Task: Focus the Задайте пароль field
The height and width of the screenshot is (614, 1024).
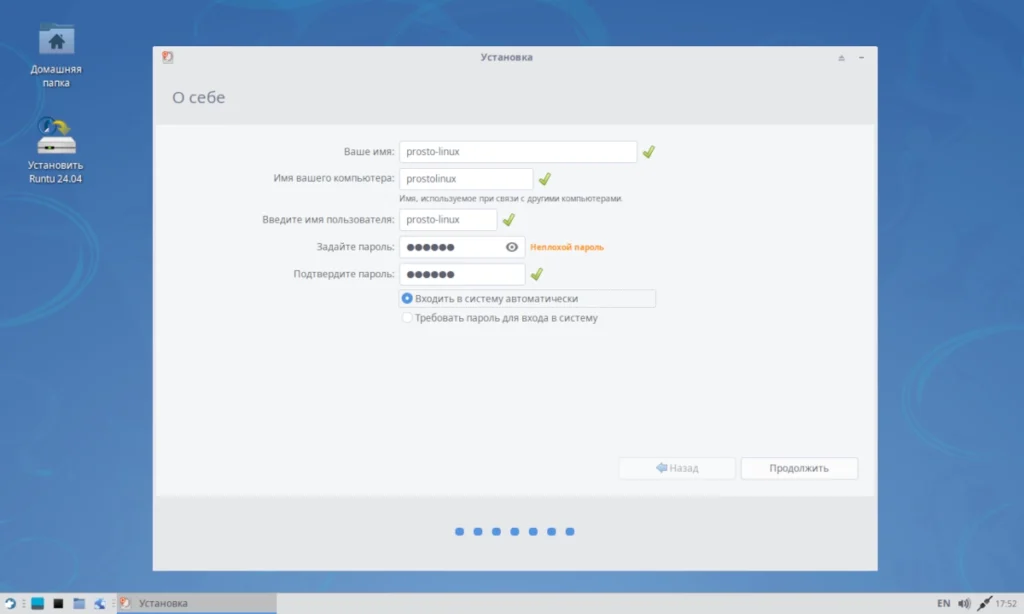Action: click(x=462, y=247)
